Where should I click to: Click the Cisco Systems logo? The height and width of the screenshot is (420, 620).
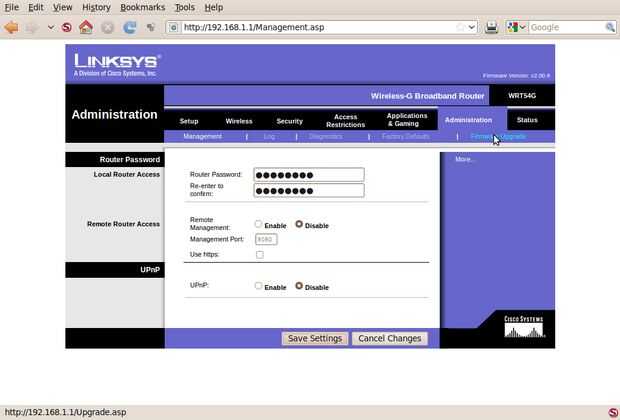tap(524, 326)
